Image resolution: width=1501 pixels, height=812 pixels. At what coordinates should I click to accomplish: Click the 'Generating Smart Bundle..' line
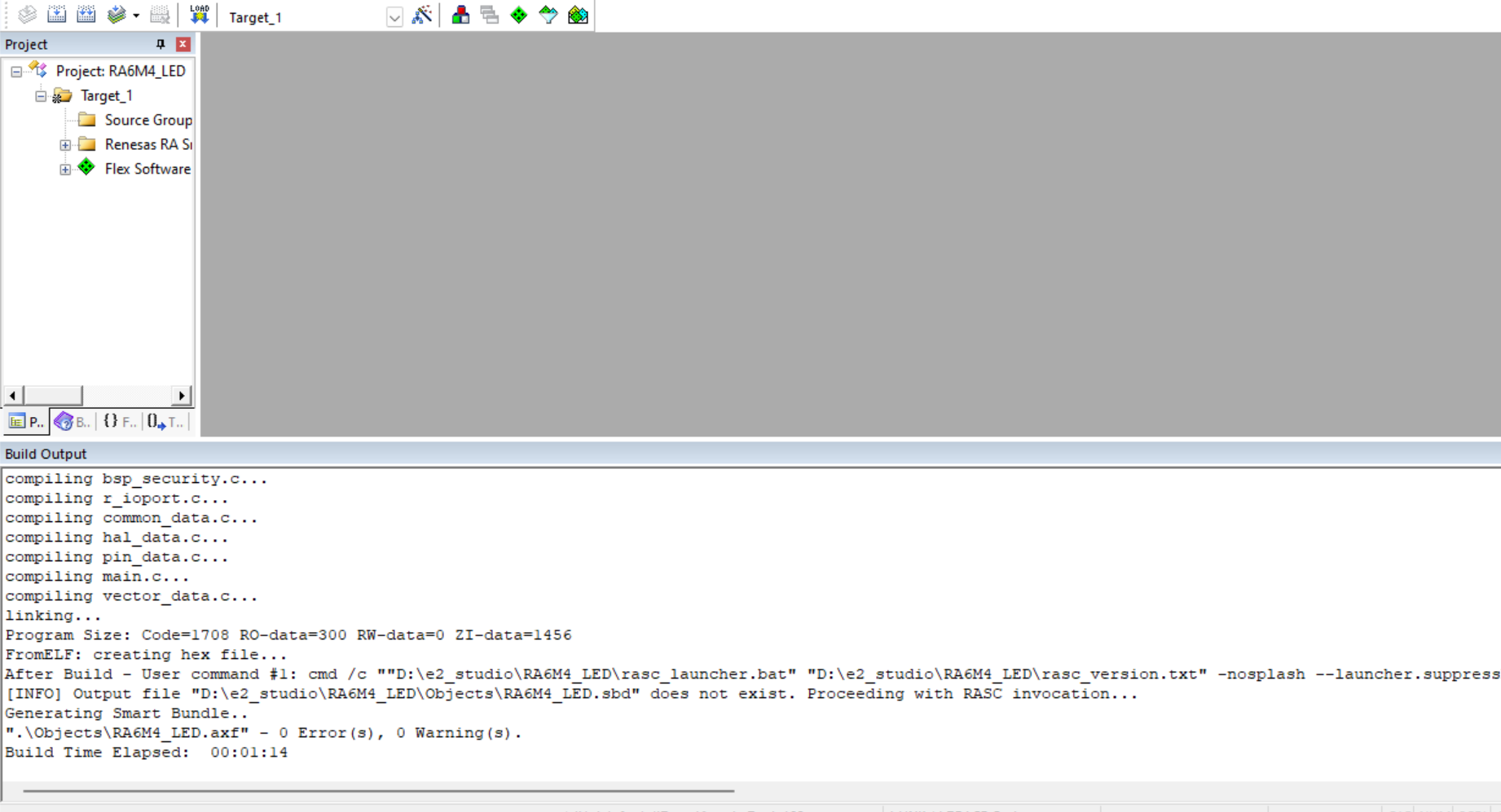tap(126, 713)
